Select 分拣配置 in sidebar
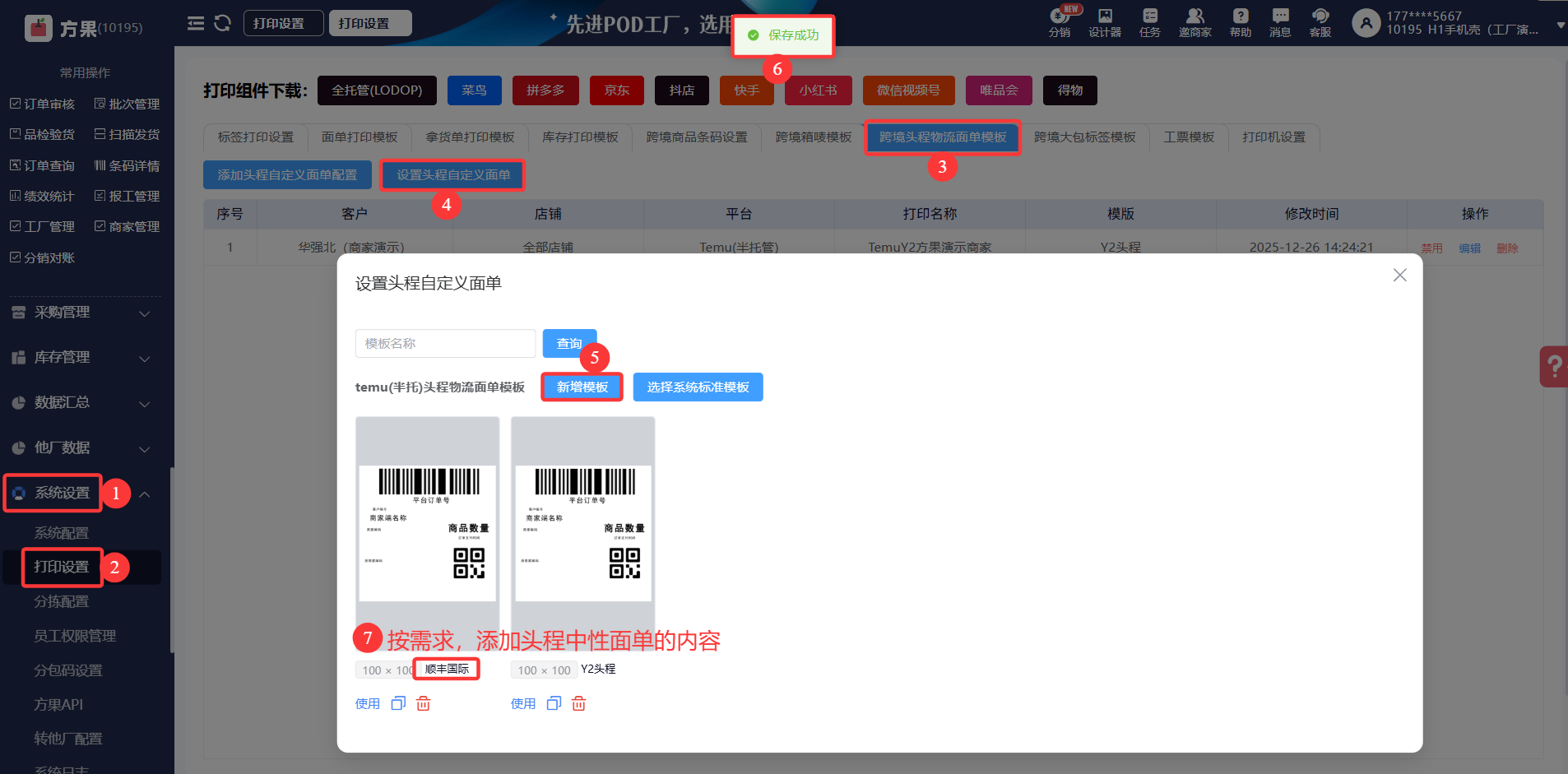Screen dimensions: 1568x774 click(x=62, y=601)
